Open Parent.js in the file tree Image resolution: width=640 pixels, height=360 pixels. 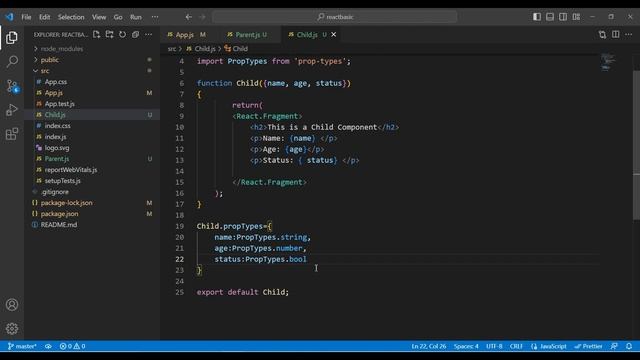coord(57,159)
